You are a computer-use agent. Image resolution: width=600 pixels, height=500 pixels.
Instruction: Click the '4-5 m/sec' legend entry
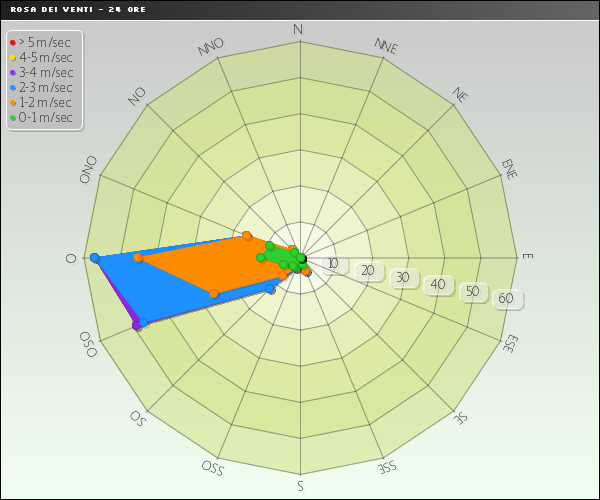tap(41, 57)
